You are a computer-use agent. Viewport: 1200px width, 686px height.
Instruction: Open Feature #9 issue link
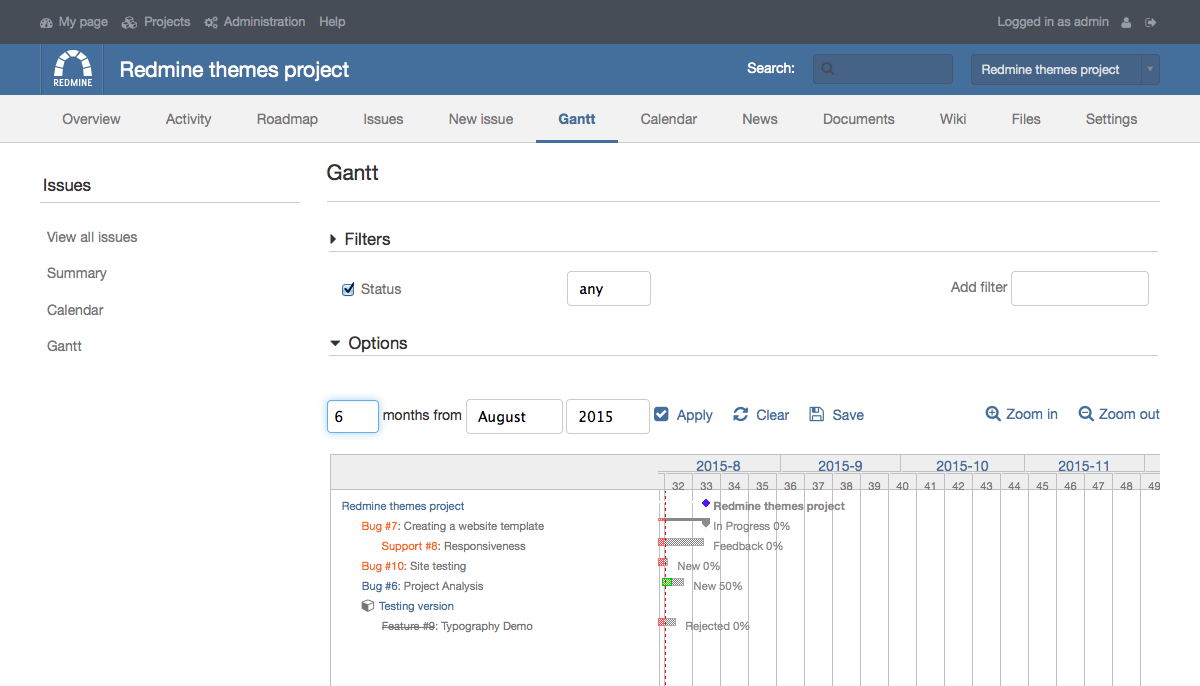(x=409, y=626)
